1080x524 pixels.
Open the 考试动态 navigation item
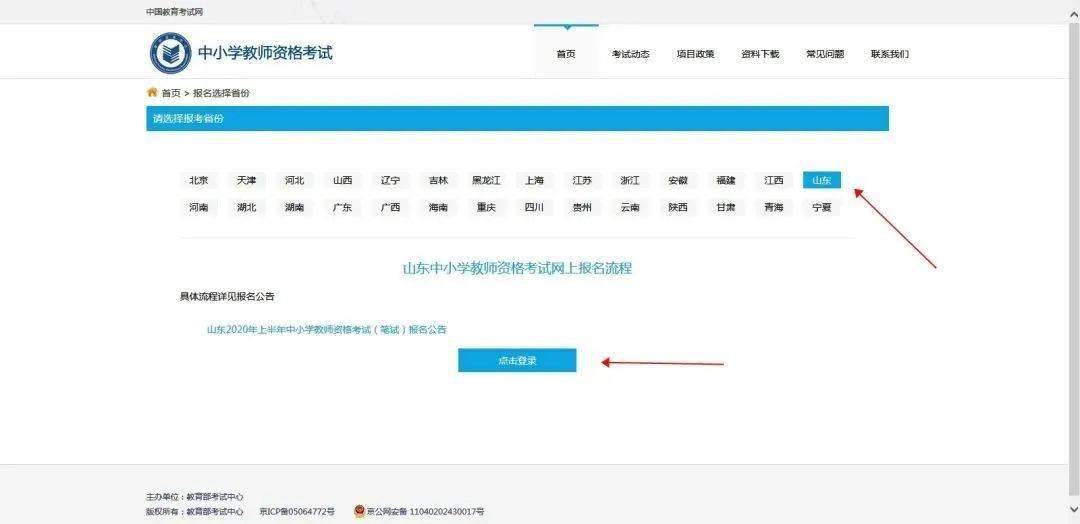point(631,54)
